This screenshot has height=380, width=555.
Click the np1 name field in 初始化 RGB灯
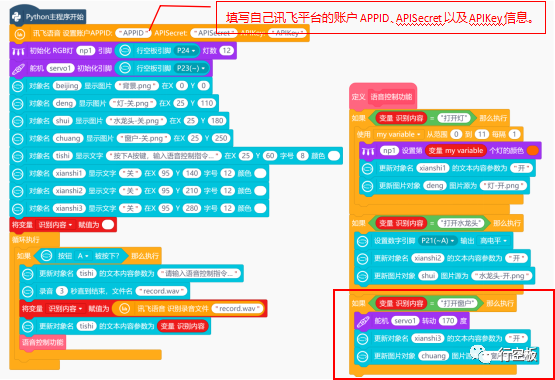point(86,51)
